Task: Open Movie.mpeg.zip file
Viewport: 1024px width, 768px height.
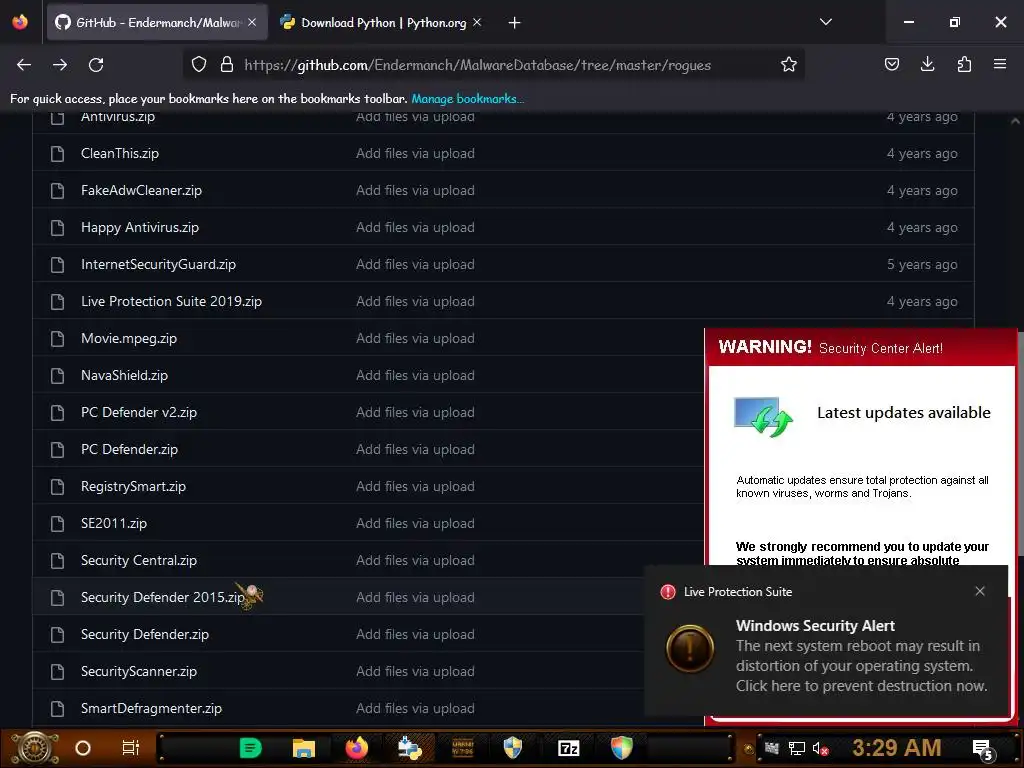Action: coord(129,338)
